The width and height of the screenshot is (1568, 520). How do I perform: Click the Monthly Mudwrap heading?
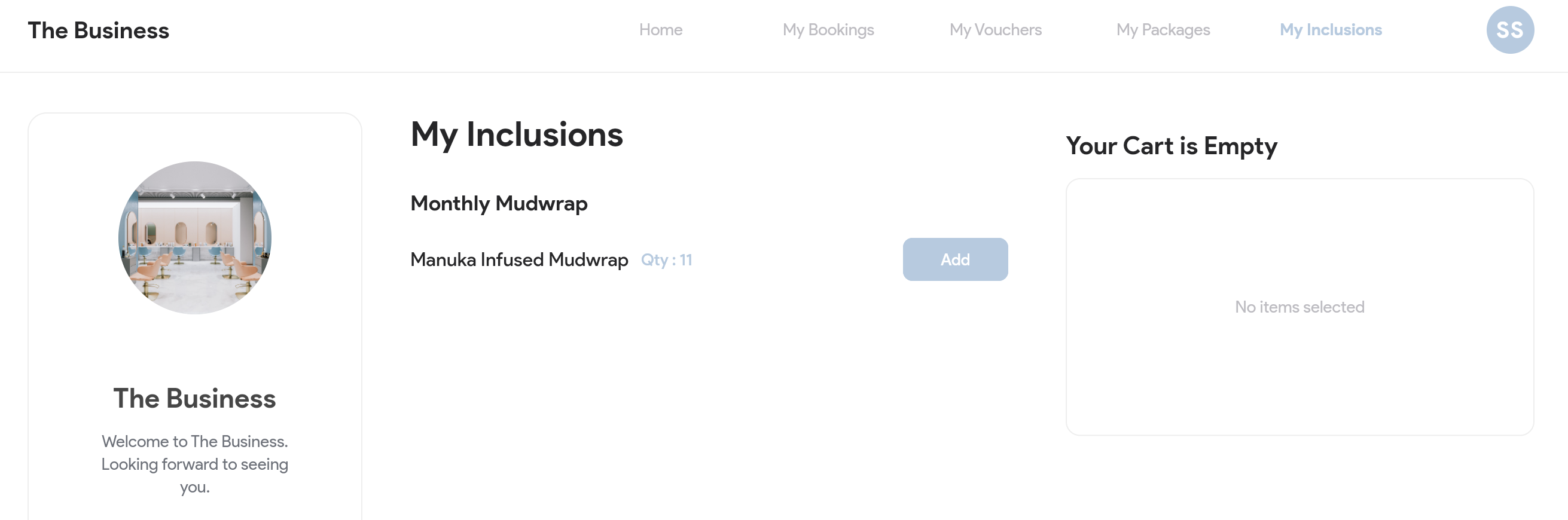click(x=499, y=203)
